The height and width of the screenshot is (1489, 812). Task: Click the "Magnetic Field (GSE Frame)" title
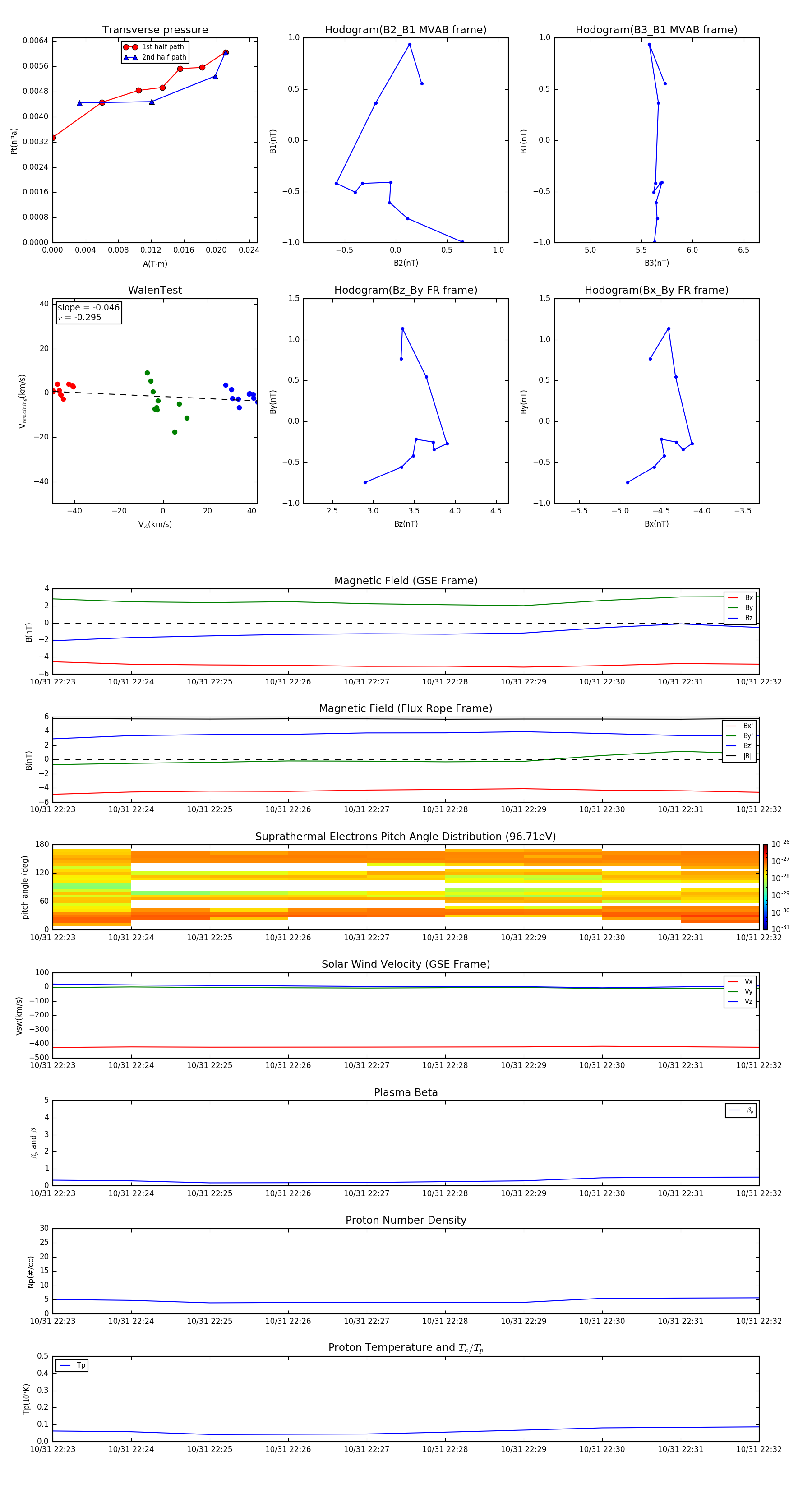406,581
